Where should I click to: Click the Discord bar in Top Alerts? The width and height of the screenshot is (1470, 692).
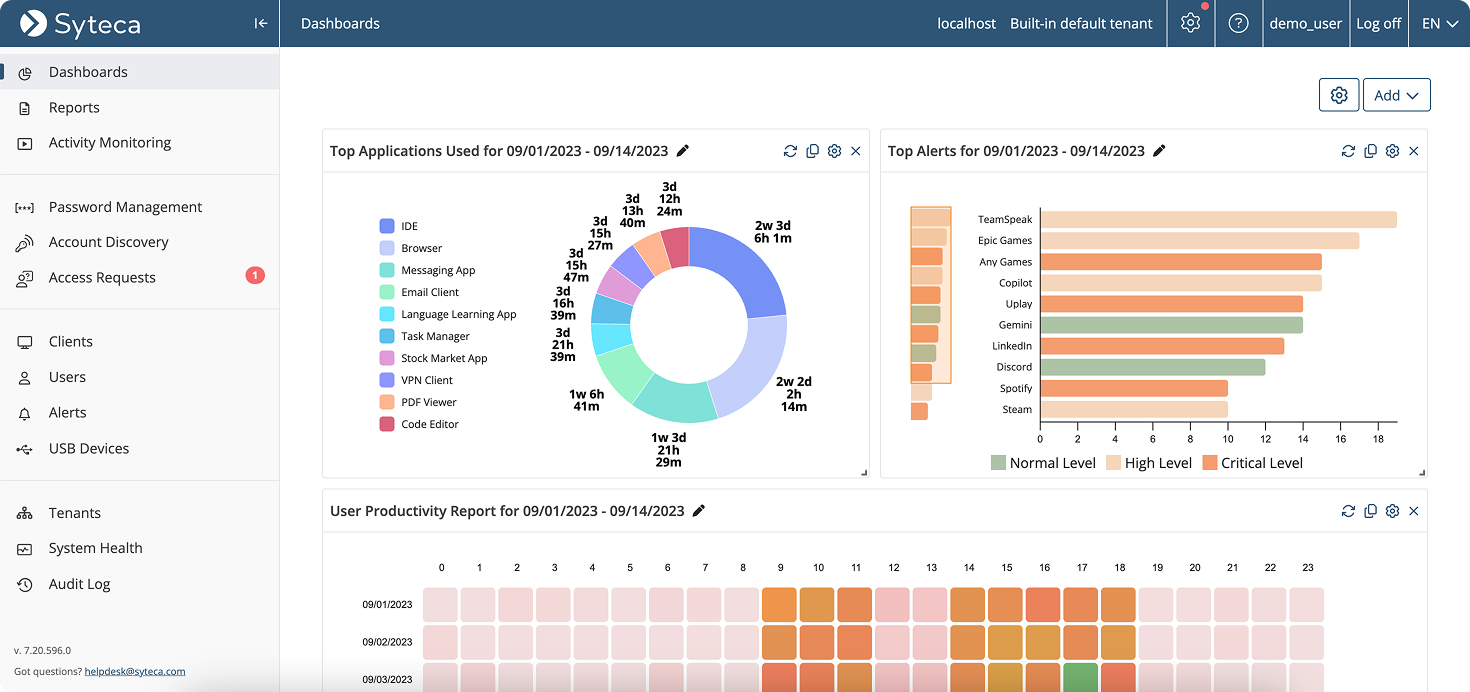(x=1153, y=367)
